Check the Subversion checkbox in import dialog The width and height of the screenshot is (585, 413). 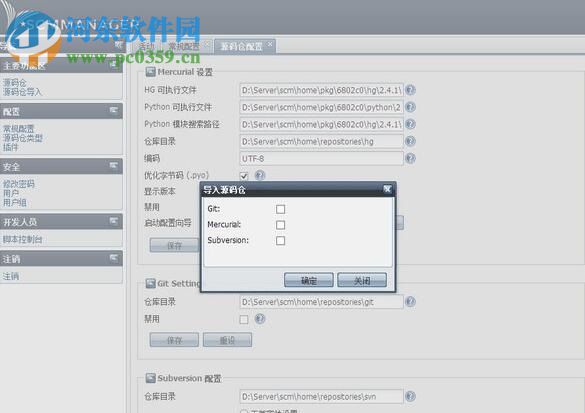tap(281, 241)
